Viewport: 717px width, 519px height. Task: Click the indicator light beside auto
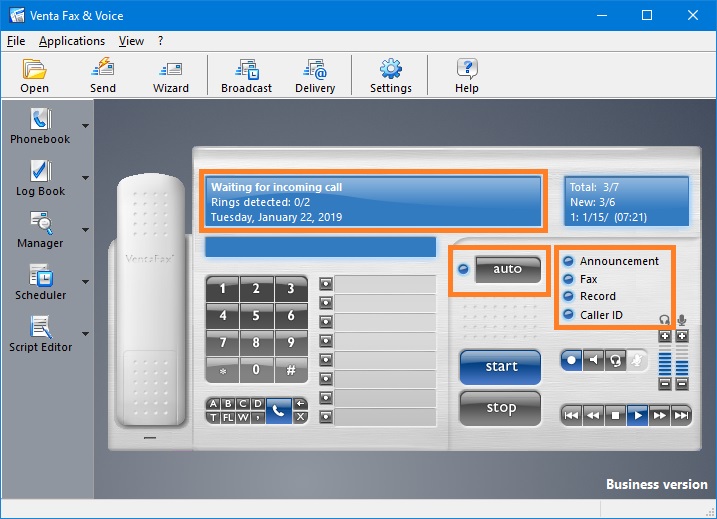coord(463,269)
